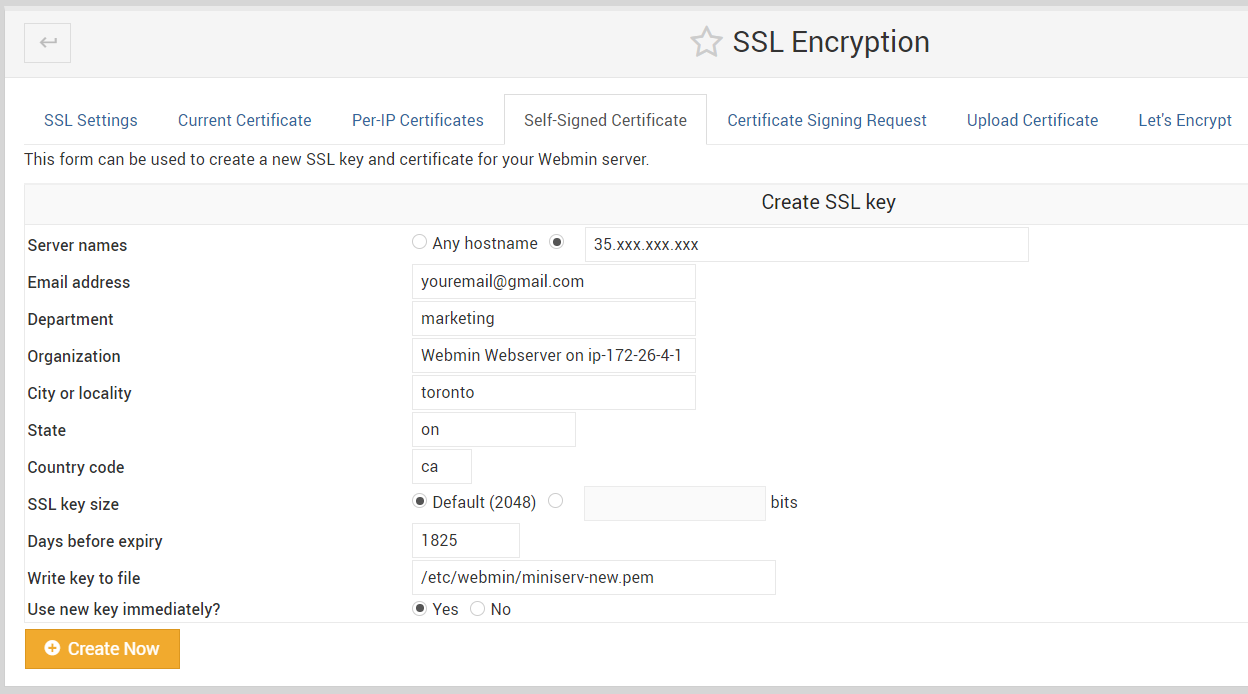Screen dimensions: 1248x694
Task: Click the back arrow button
Action: click(48, 43)
